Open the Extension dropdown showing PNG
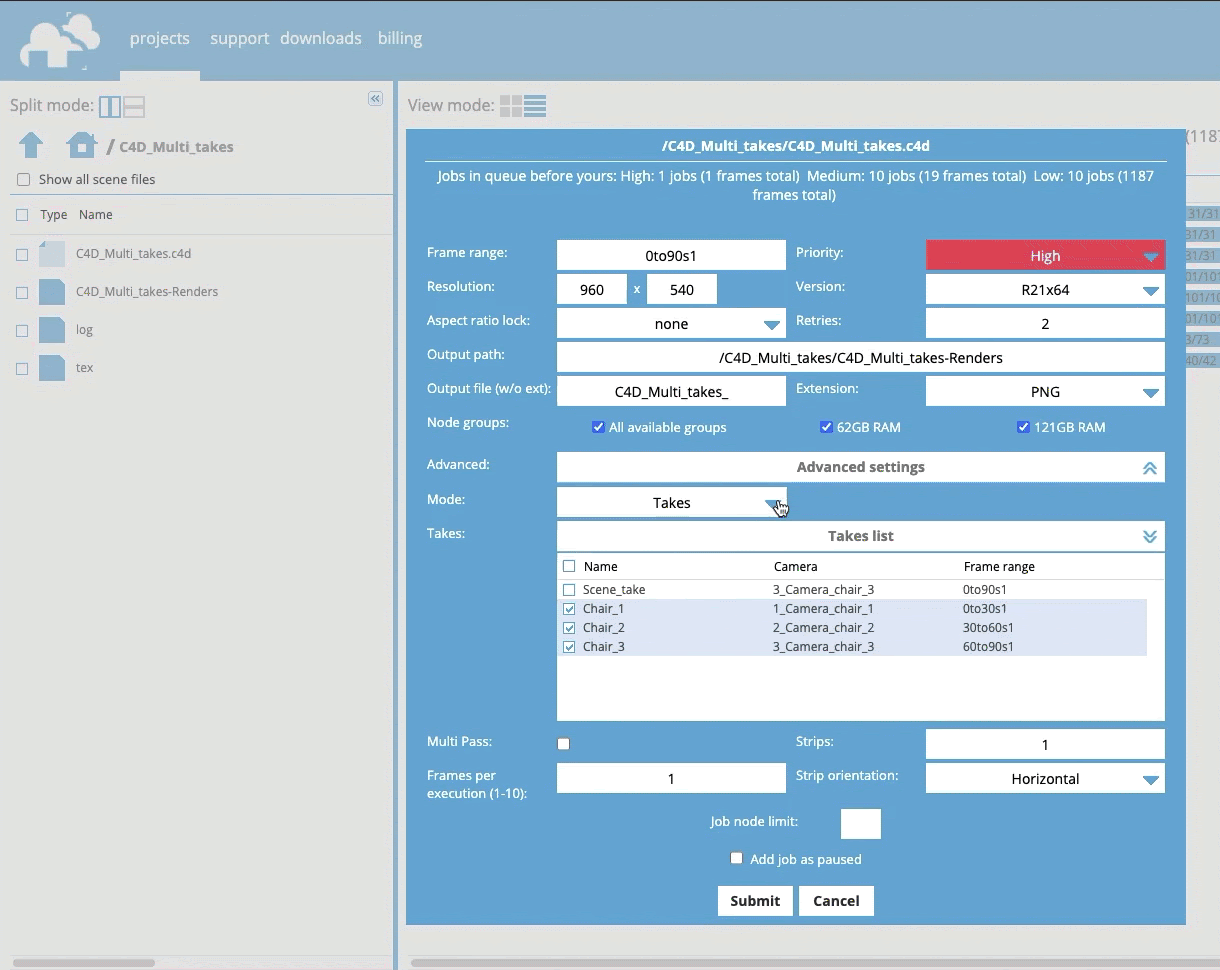Viewport: 1220px width, 970px height. point(1045,392)
